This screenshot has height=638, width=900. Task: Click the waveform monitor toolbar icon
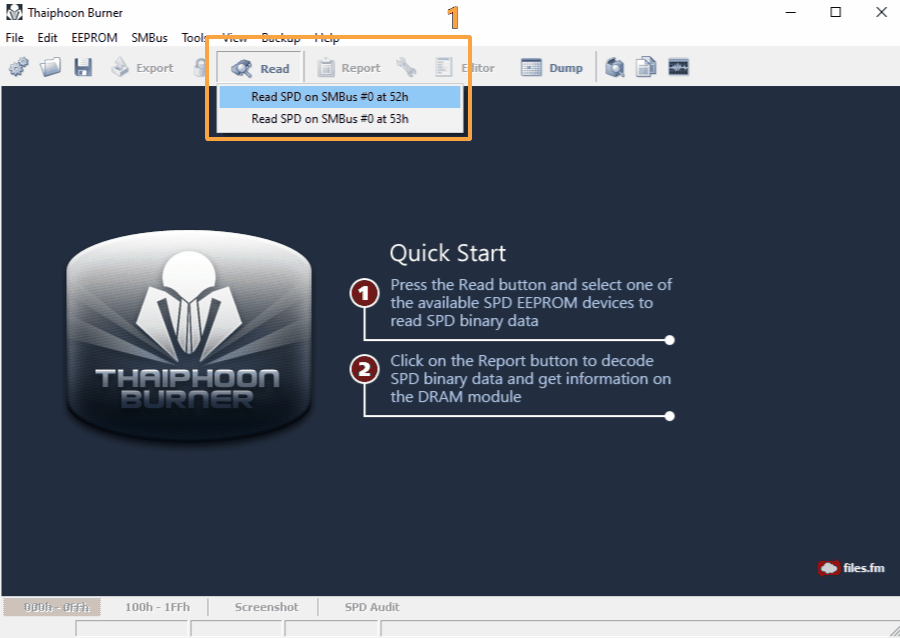[678, 68]
